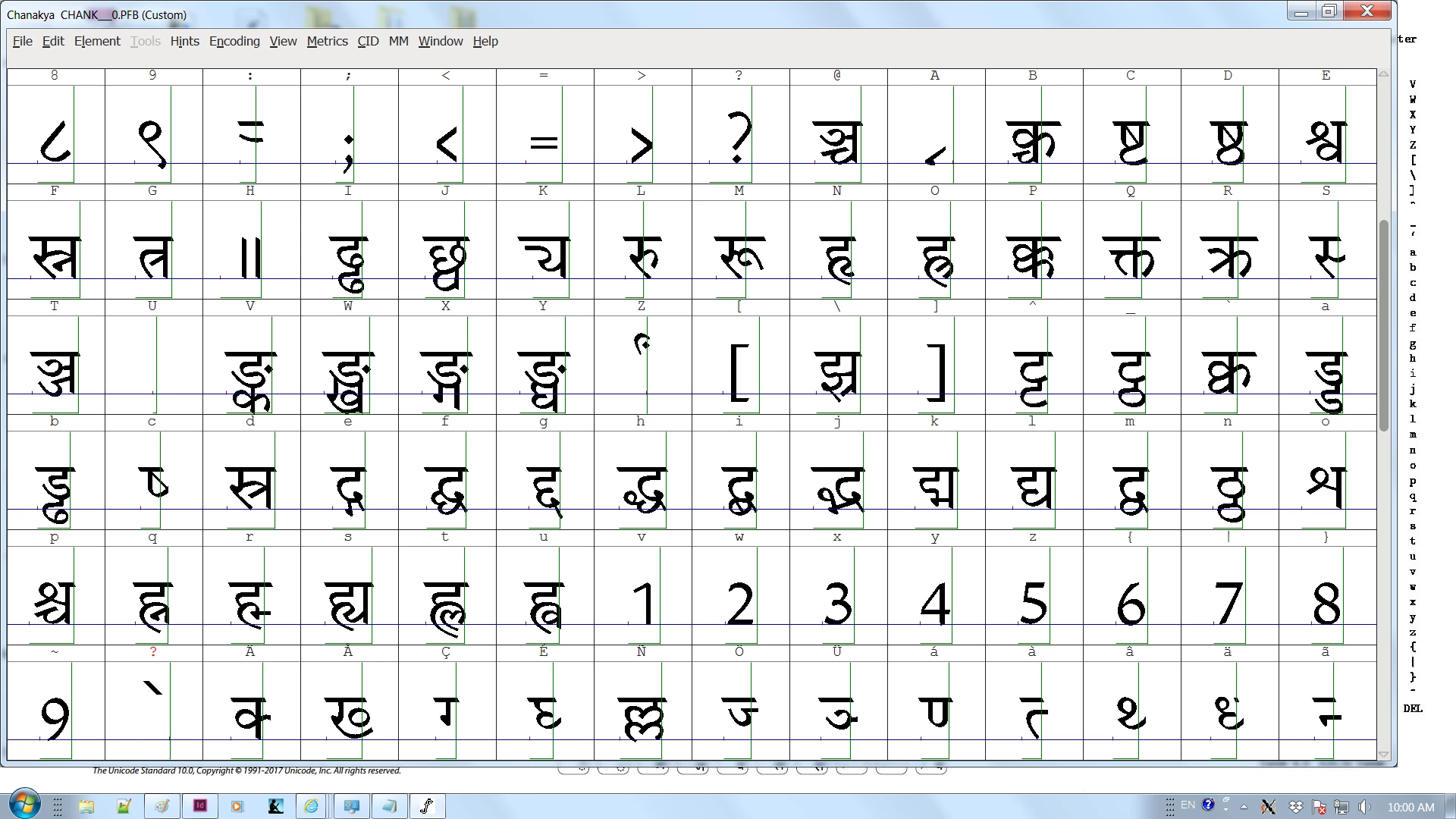Open the Encoding menu
The height and width of the screenshot is (819, 1456).
234,41
